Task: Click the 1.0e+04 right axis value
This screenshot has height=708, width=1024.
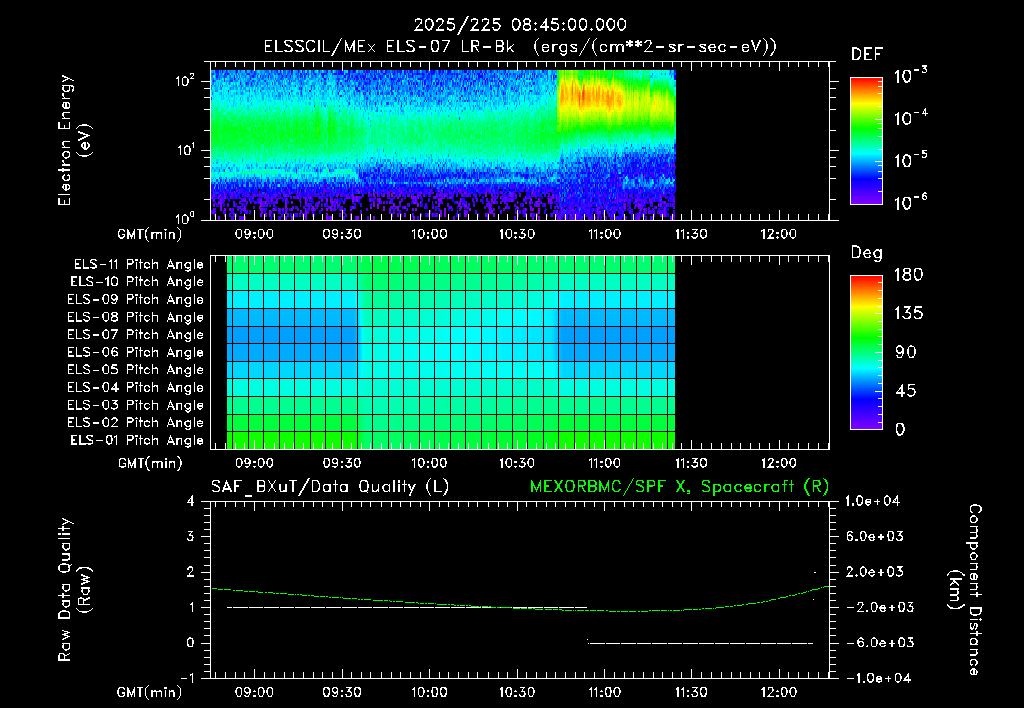Action: point(872,501)
